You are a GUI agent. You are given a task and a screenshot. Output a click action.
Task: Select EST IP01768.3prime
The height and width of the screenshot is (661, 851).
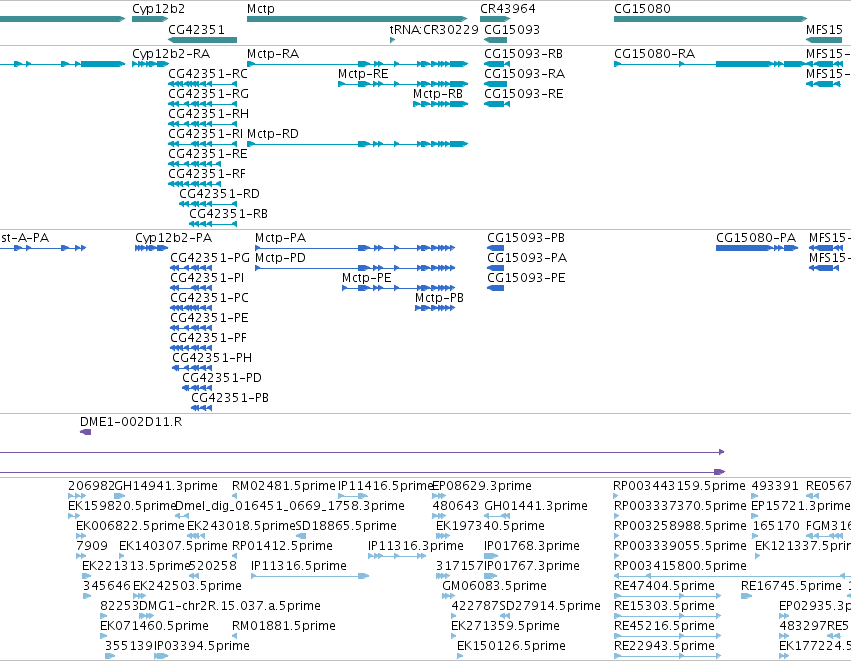click(x=532, y=546)
